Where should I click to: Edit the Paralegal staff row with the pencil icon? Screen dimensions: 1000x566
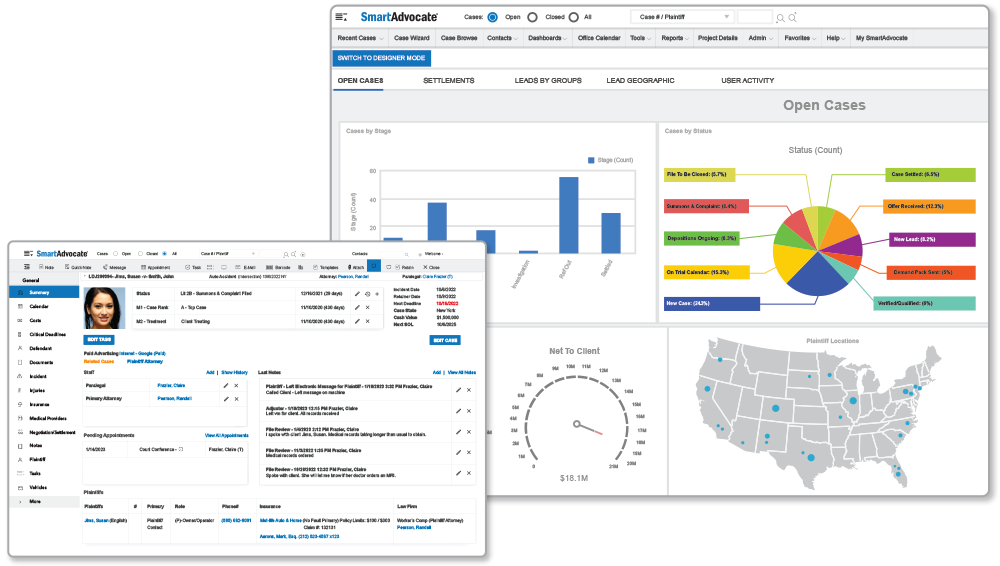click(226, 385)
